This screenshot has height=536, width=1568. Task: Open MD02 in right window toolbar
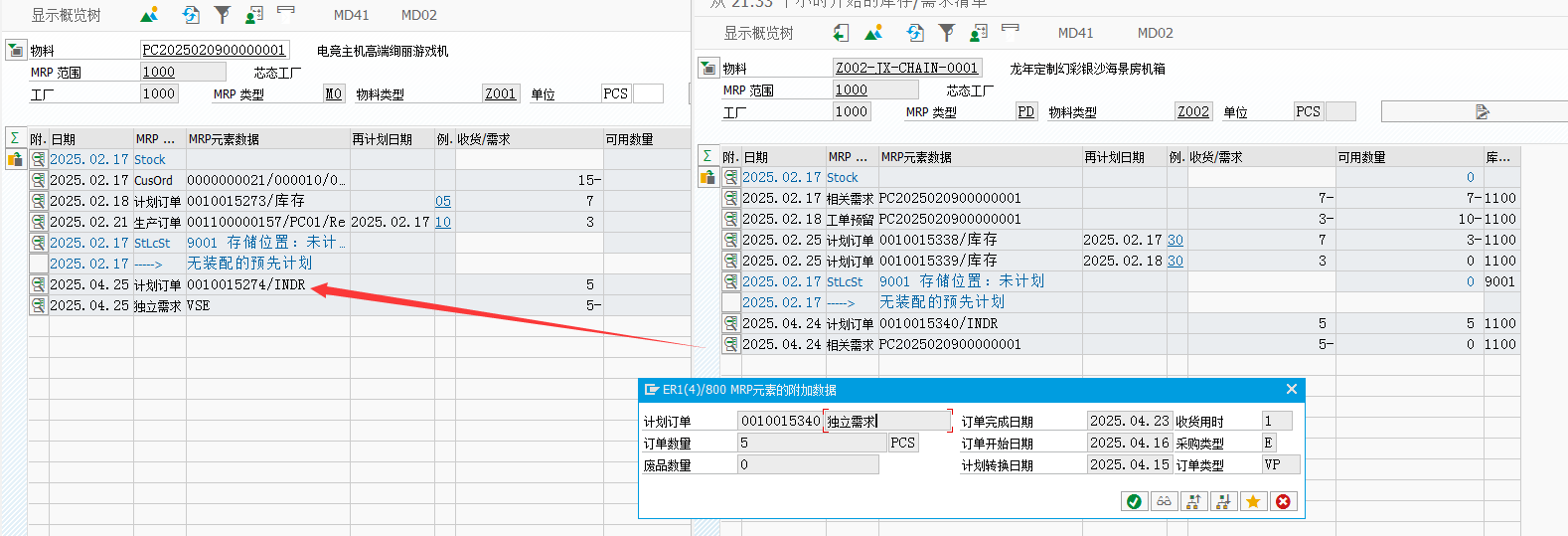tap(1155, 33)
